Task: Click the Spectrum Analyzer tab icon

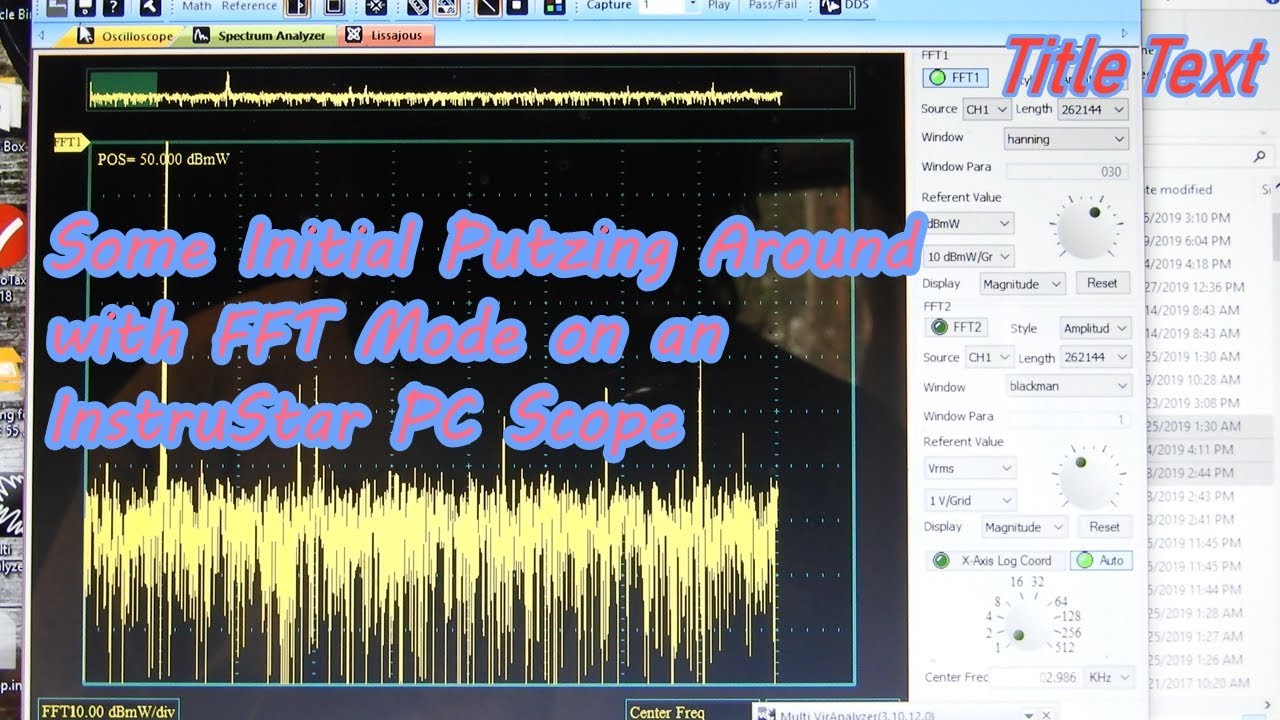Action: pos(201,35)
